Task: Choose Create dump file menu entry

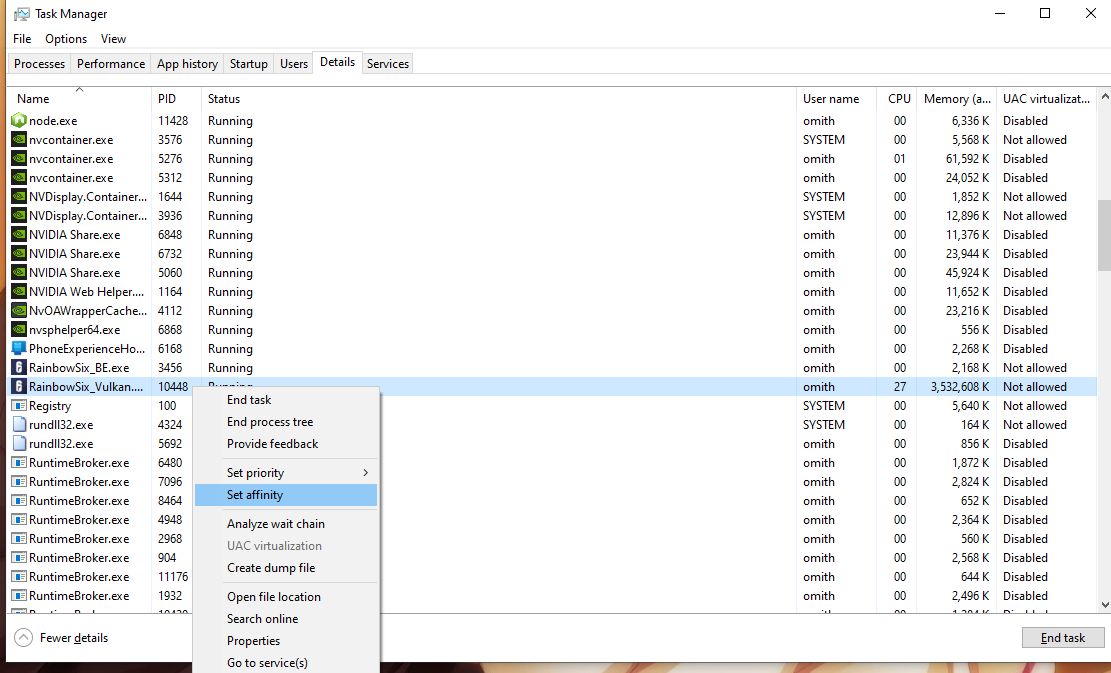Action: [286, 567]
